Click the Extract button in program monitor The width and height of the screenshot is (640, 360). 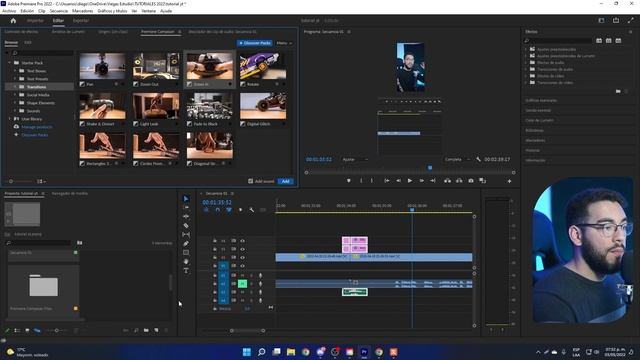point(459,180)
